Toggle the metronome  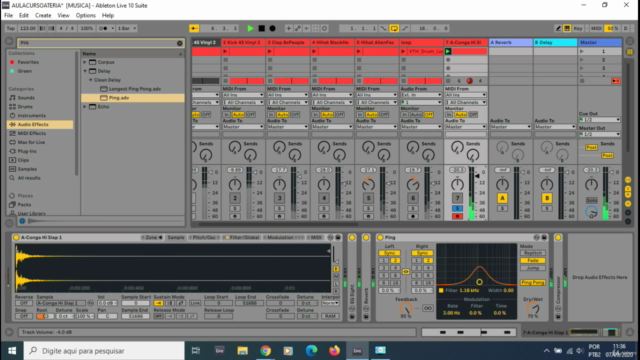point(104,28)
